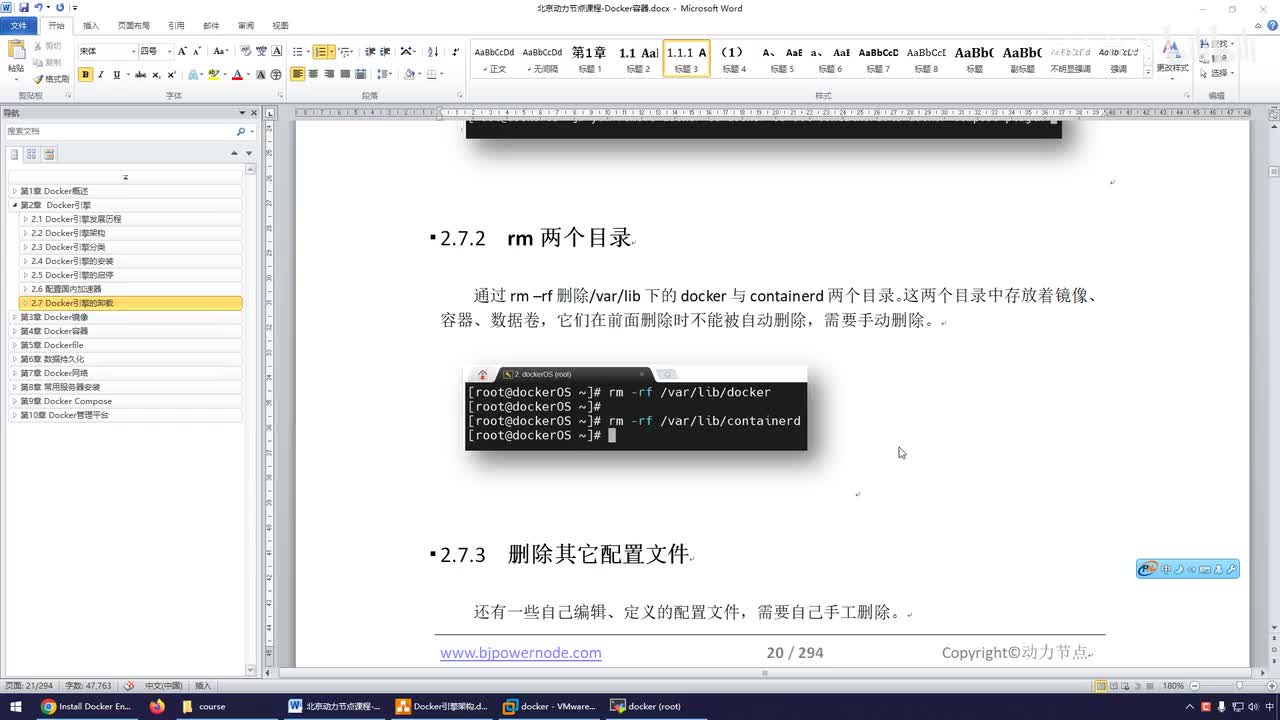The height and width of the screenshot is (720, 1280).
Task: Open the Windows Start button
Action: pyautogui.click(x=15, y=706)
